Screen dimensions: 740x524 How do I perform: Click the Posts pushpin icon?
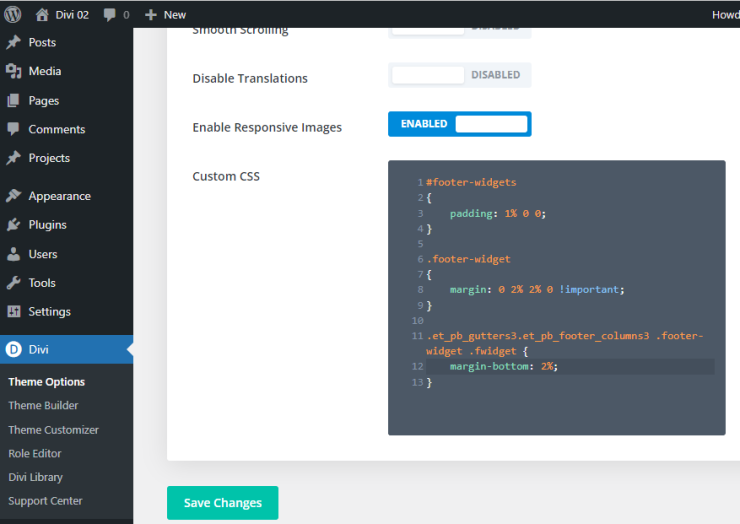14,42
